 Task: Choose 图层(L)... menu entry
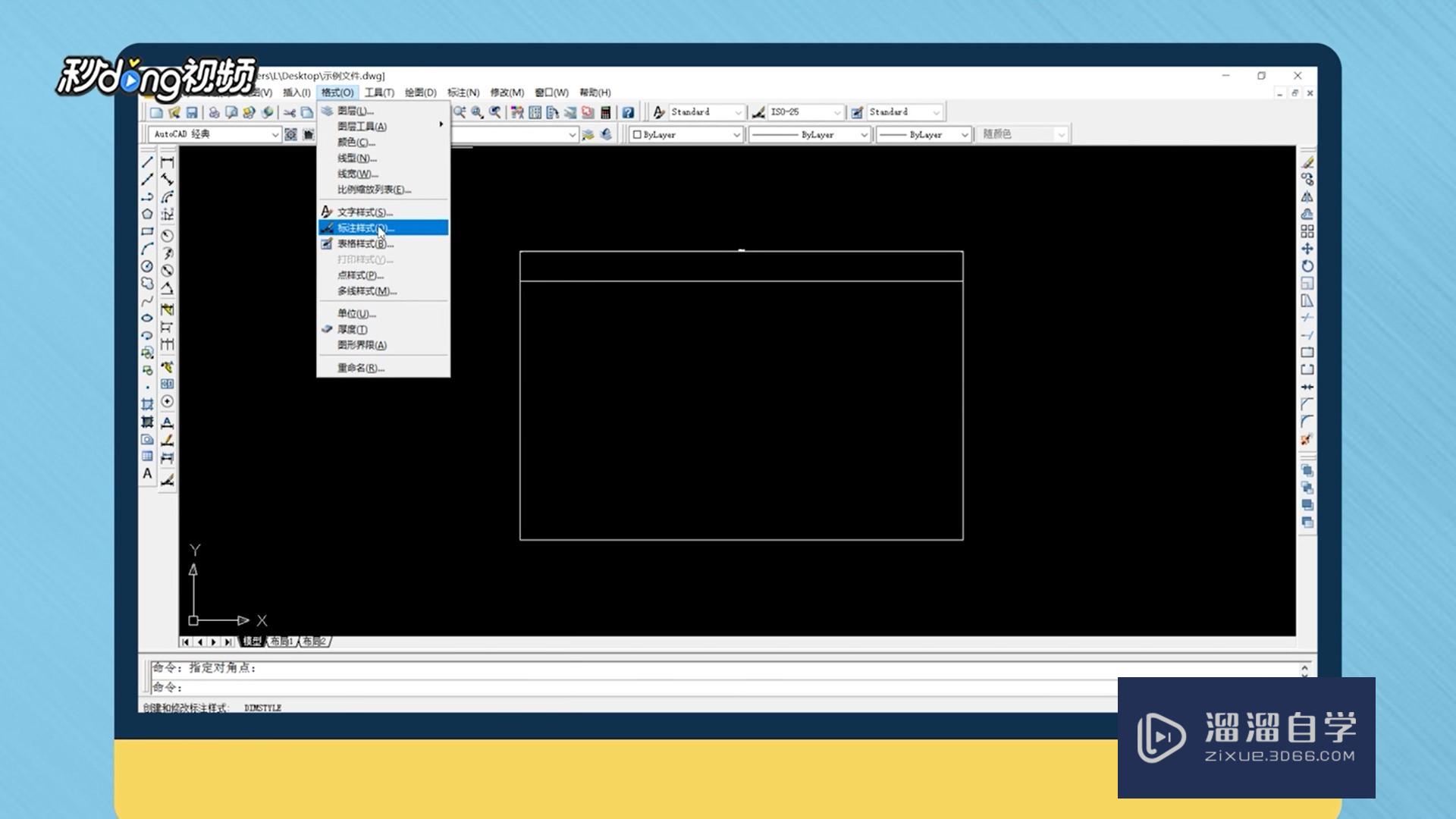[383, 111]
